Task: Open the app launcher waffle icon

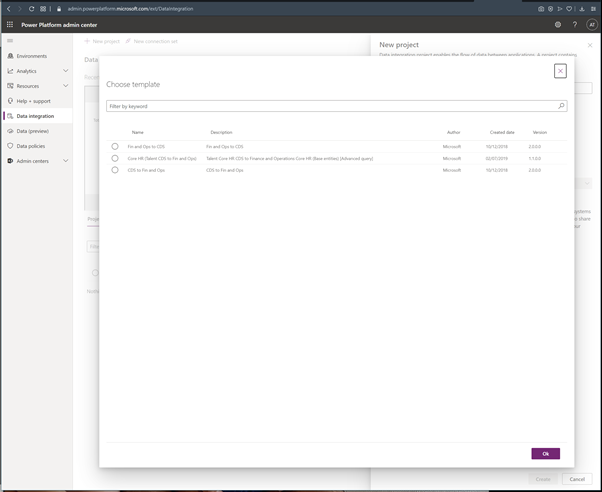Action: click(10, 25)
